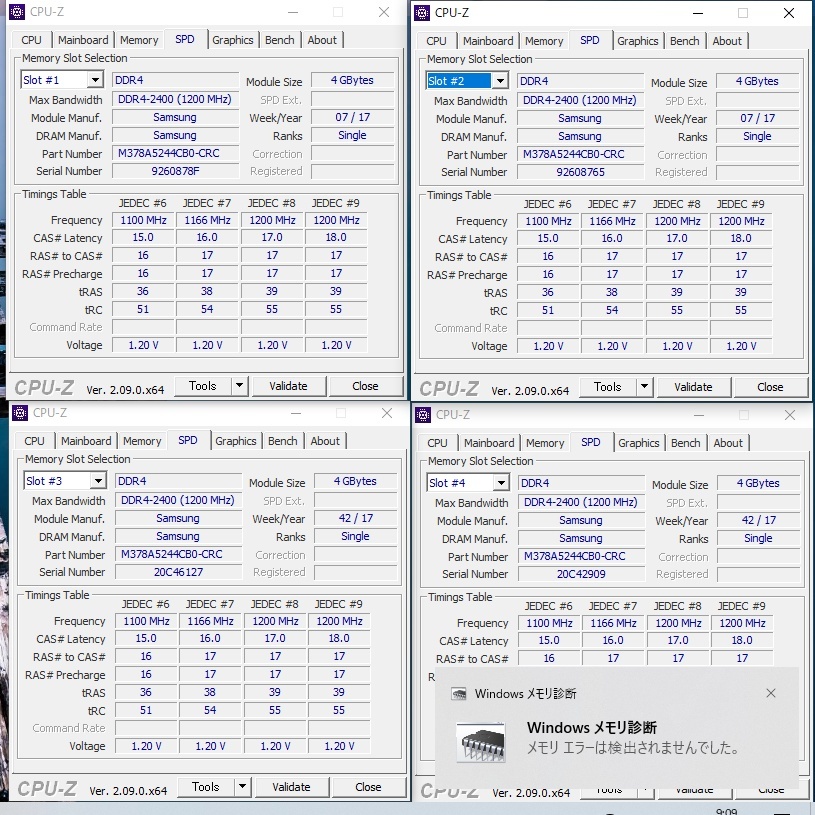This screenshot has height=815, width=815.
Task: Click JEDEC #8 tRAS value 39 in Slot #2 window
Action: 677,293
